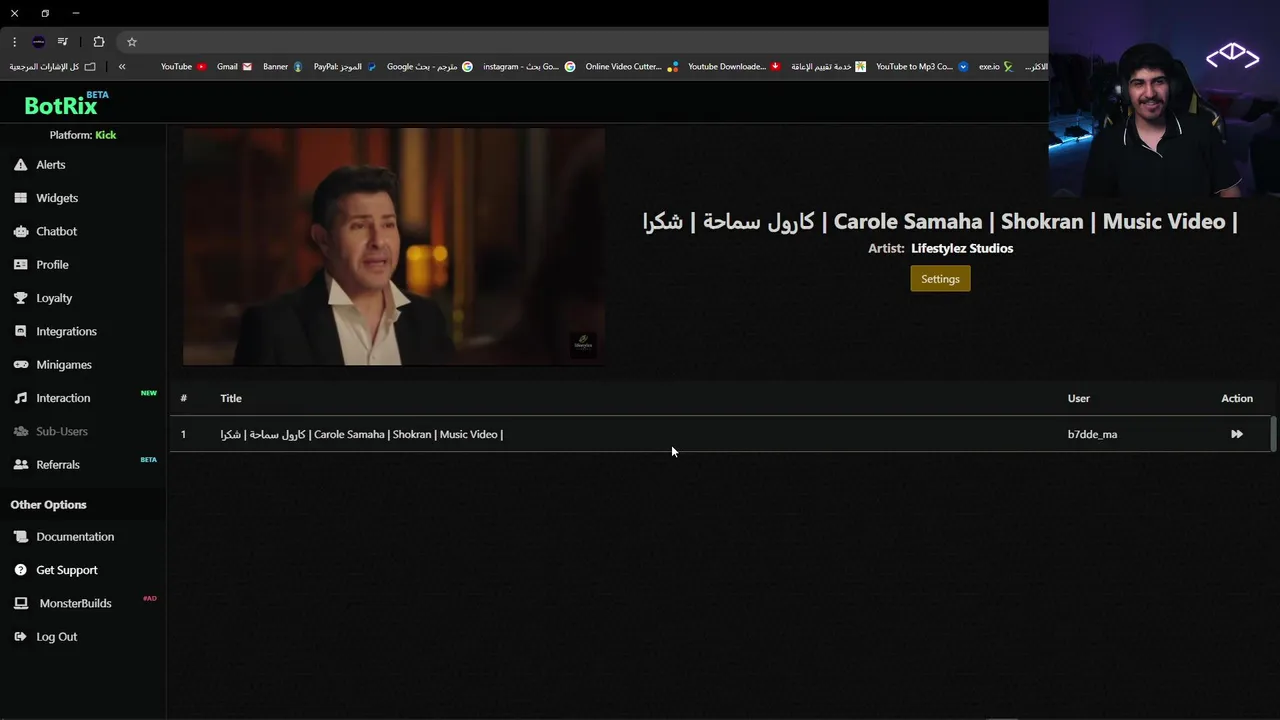Open the Loyalty menu item

click(54, 298)
